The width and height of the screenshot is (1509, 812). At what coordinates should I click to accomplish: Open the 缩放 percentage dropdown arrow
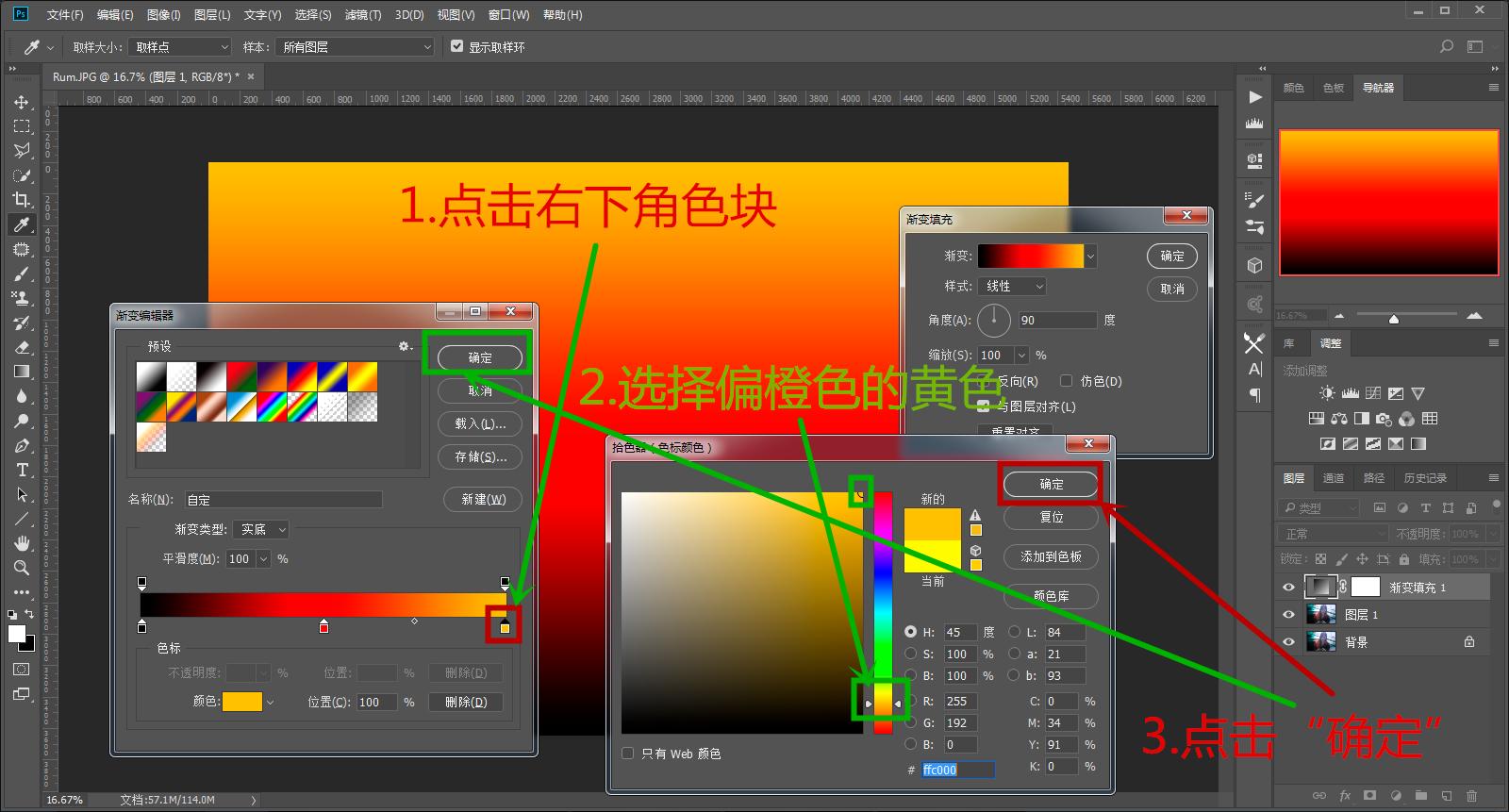tap(1021, 355)
